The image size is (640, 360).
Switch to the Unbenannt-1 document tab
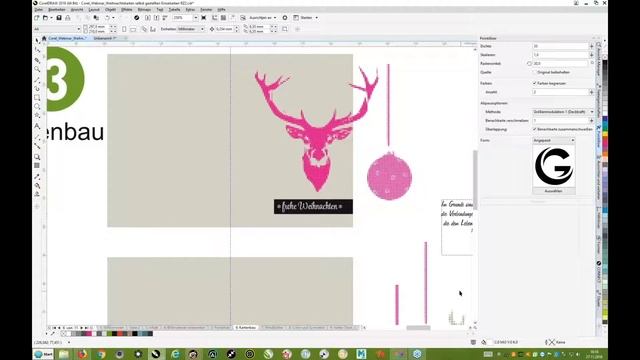point(105,38)
